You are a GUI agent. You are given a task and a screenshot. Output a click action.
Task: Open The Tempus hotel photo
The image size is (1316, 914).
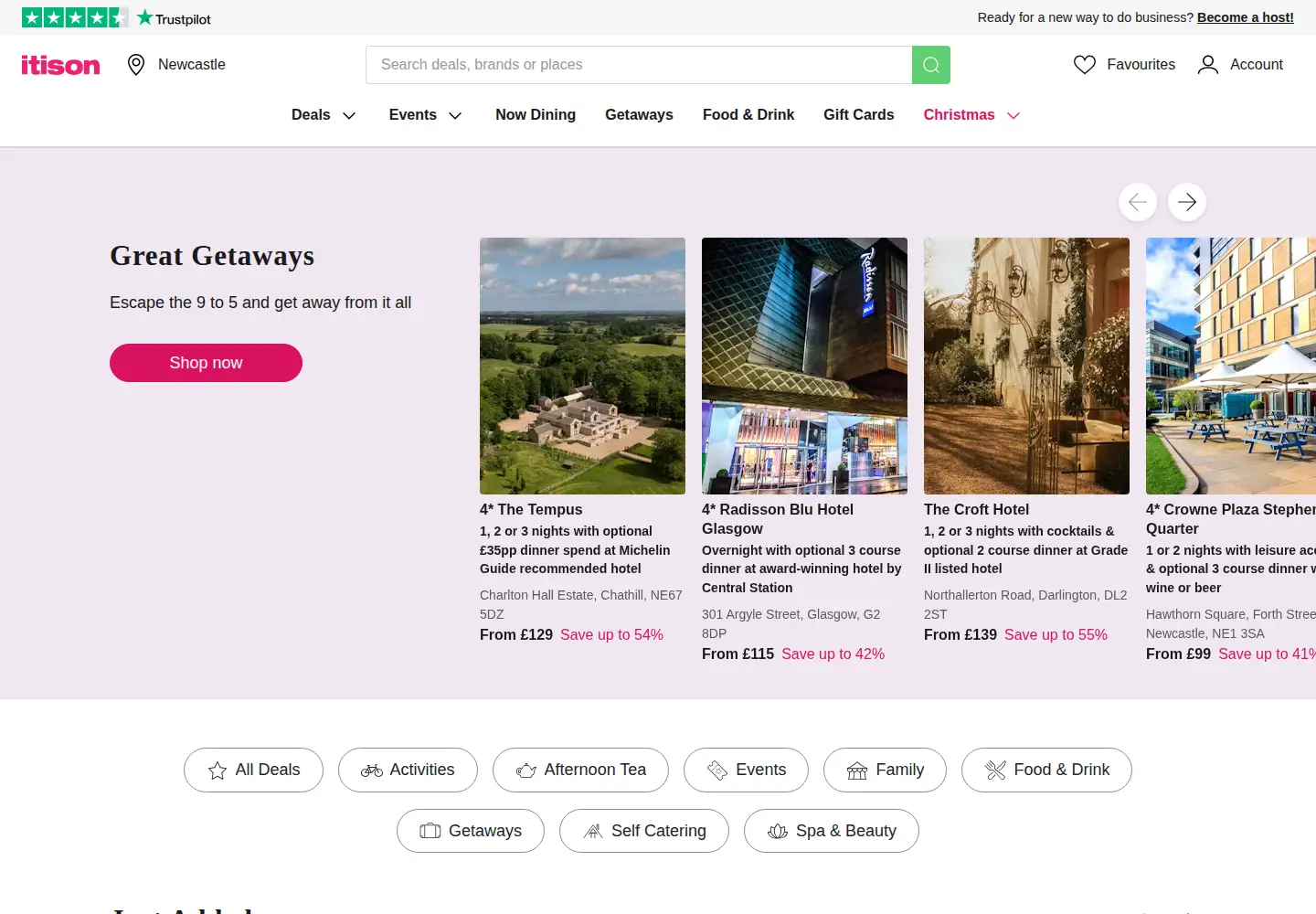582,366
